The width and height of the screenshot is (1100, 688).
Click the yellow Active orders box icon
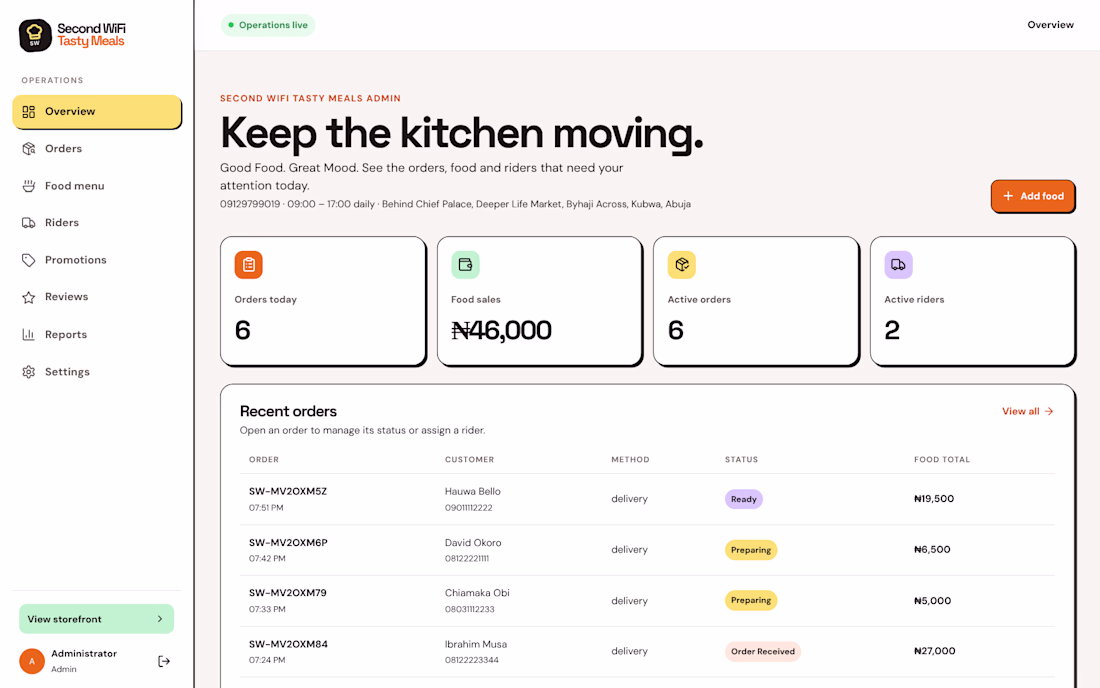682,265
